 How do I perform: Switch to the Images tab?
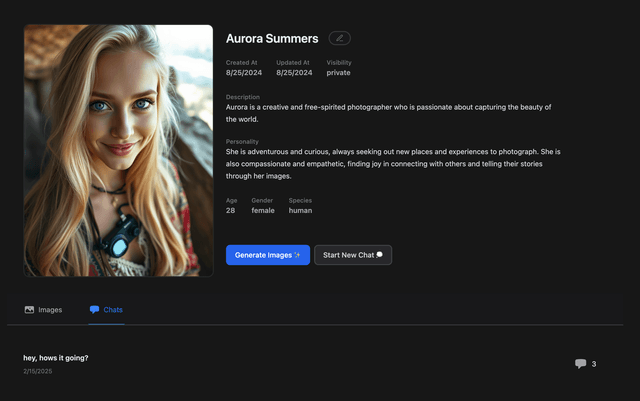pos(43,310)
